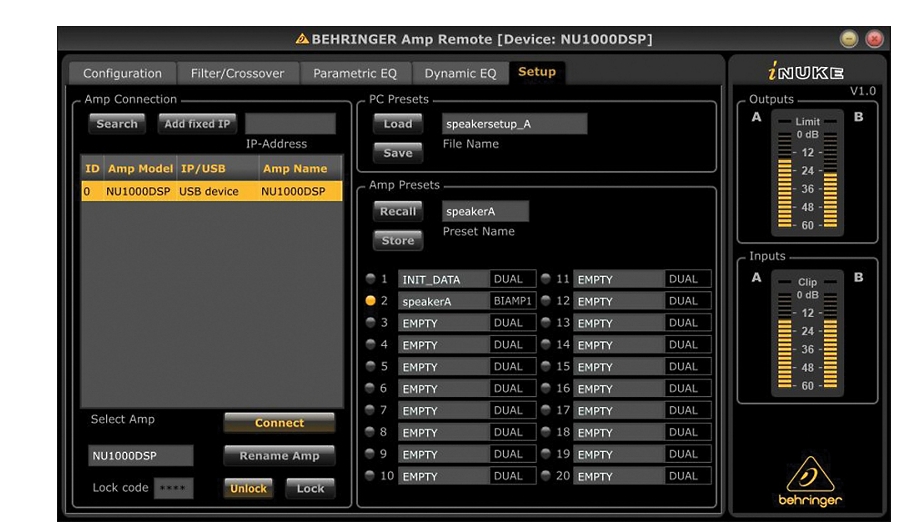Viewport: 920px width, 529px height.
Task: Click the Amp Name column header
Action: tap(300, 169)
